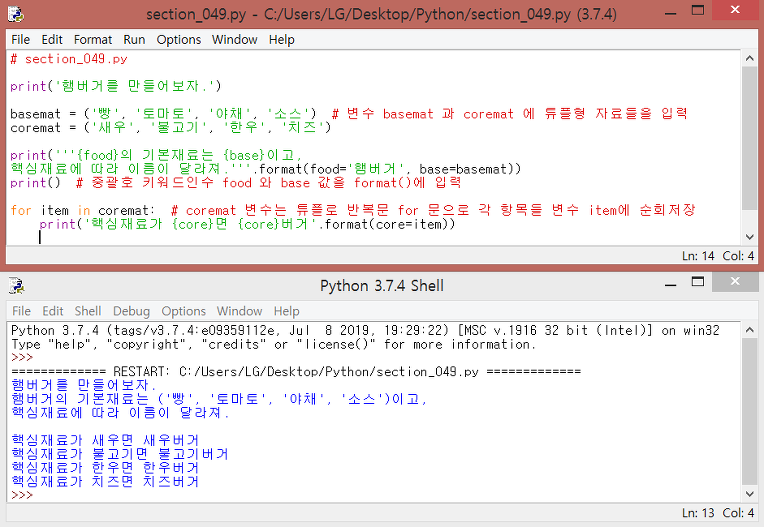Minimize the Python 3.7.4 Shell window
The width and height of the screenshot is (764, 527).
coord(670,284)
